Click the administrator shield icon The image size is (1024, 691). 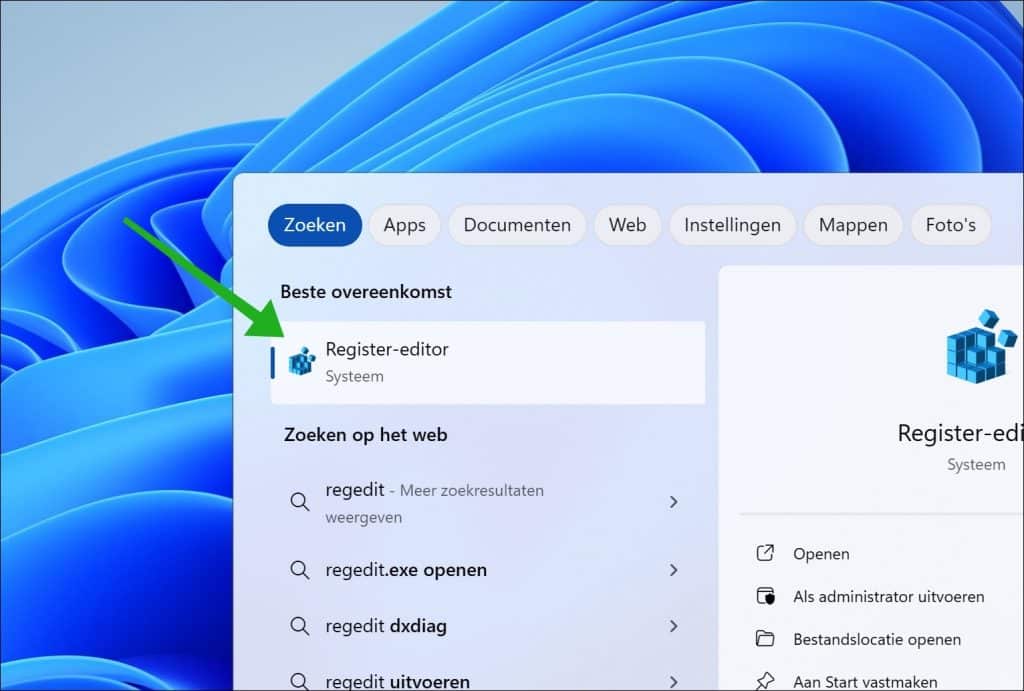pos(765,596)
